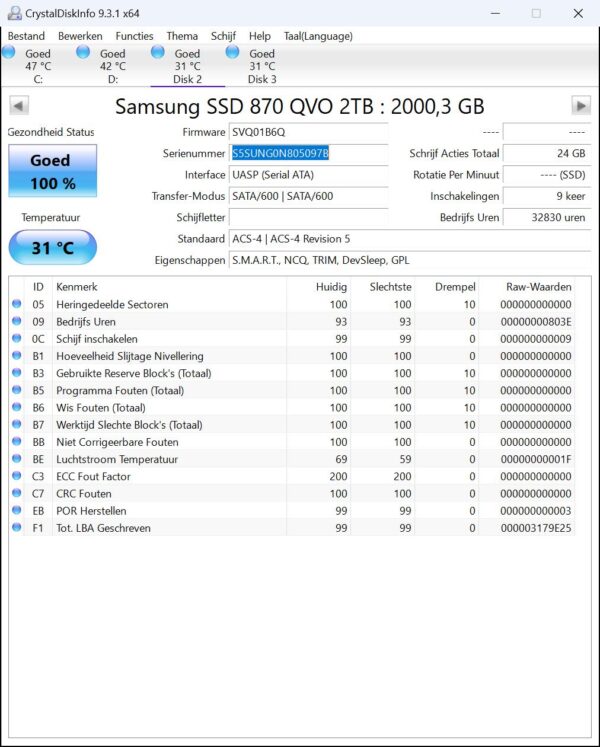The width and height of the screenshot is (600, 747).
Task: Select the Disk 2 tab
Action: coord(187,66)
